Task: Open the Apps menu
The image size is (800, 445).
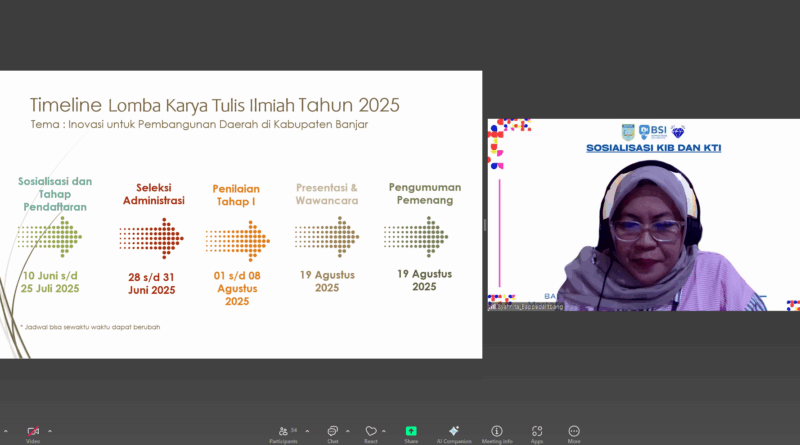Action: click(x=537, y=431)
